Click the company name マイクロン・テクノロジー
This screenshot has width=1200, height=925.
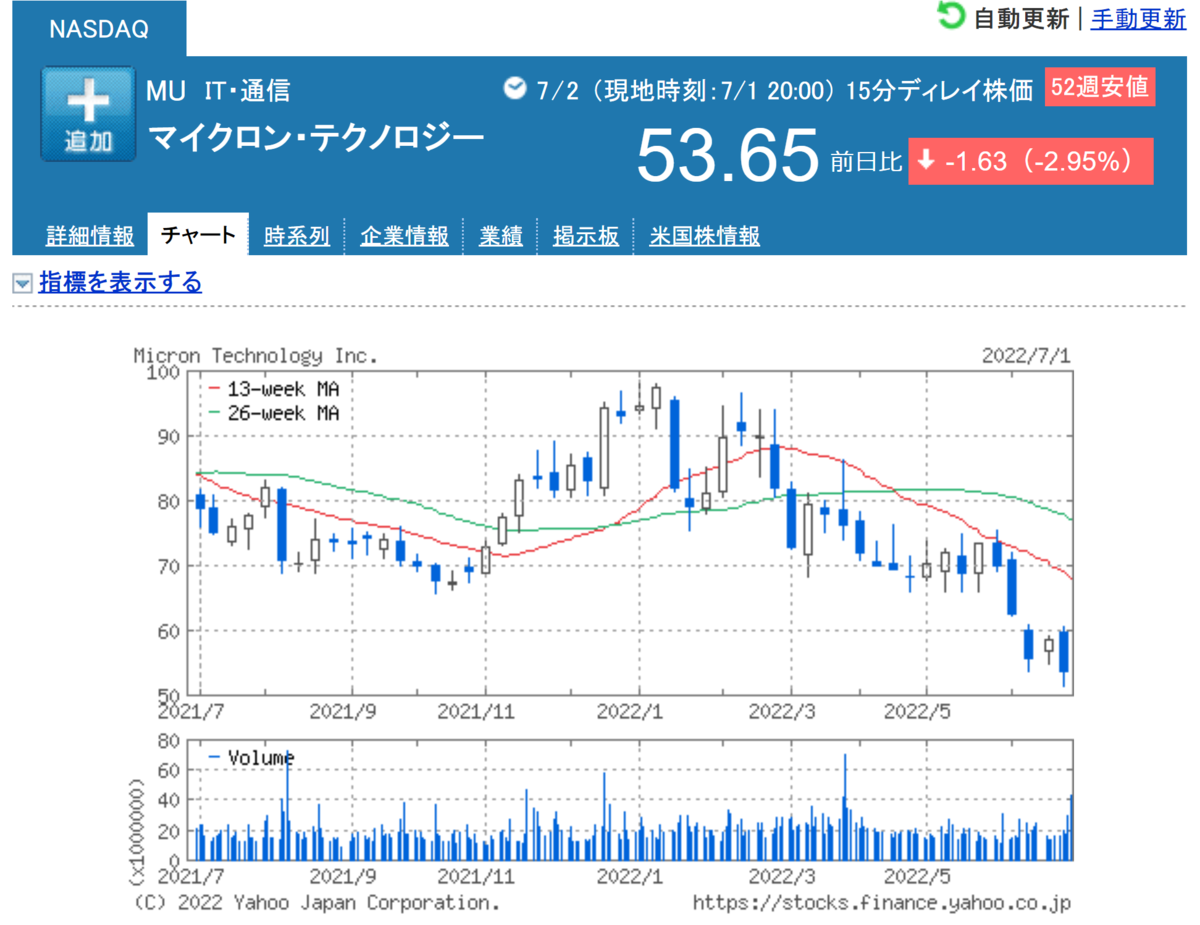coord(316,135)
